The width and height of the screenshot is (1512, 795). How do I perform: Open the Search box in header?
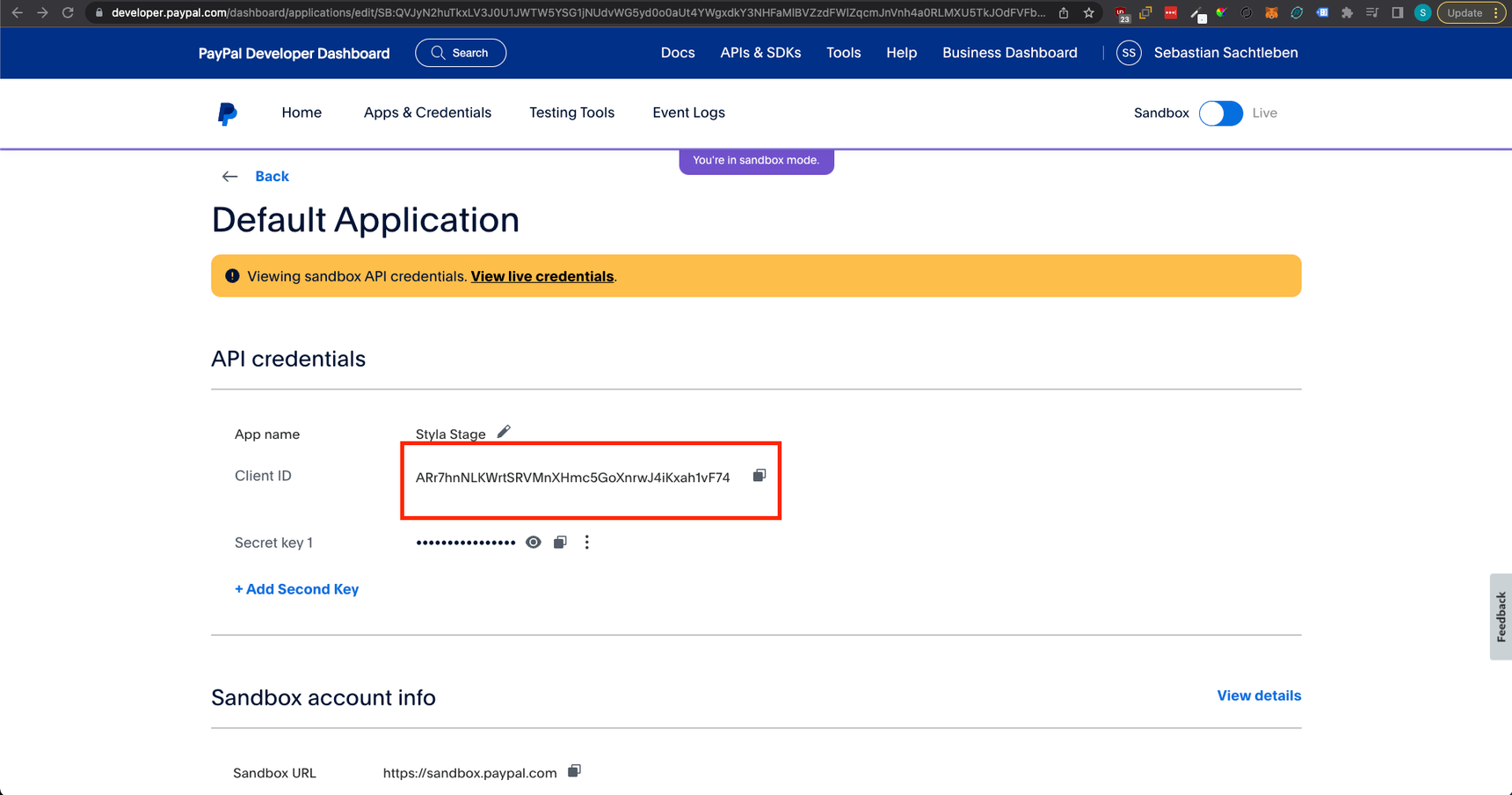[461, 53]
